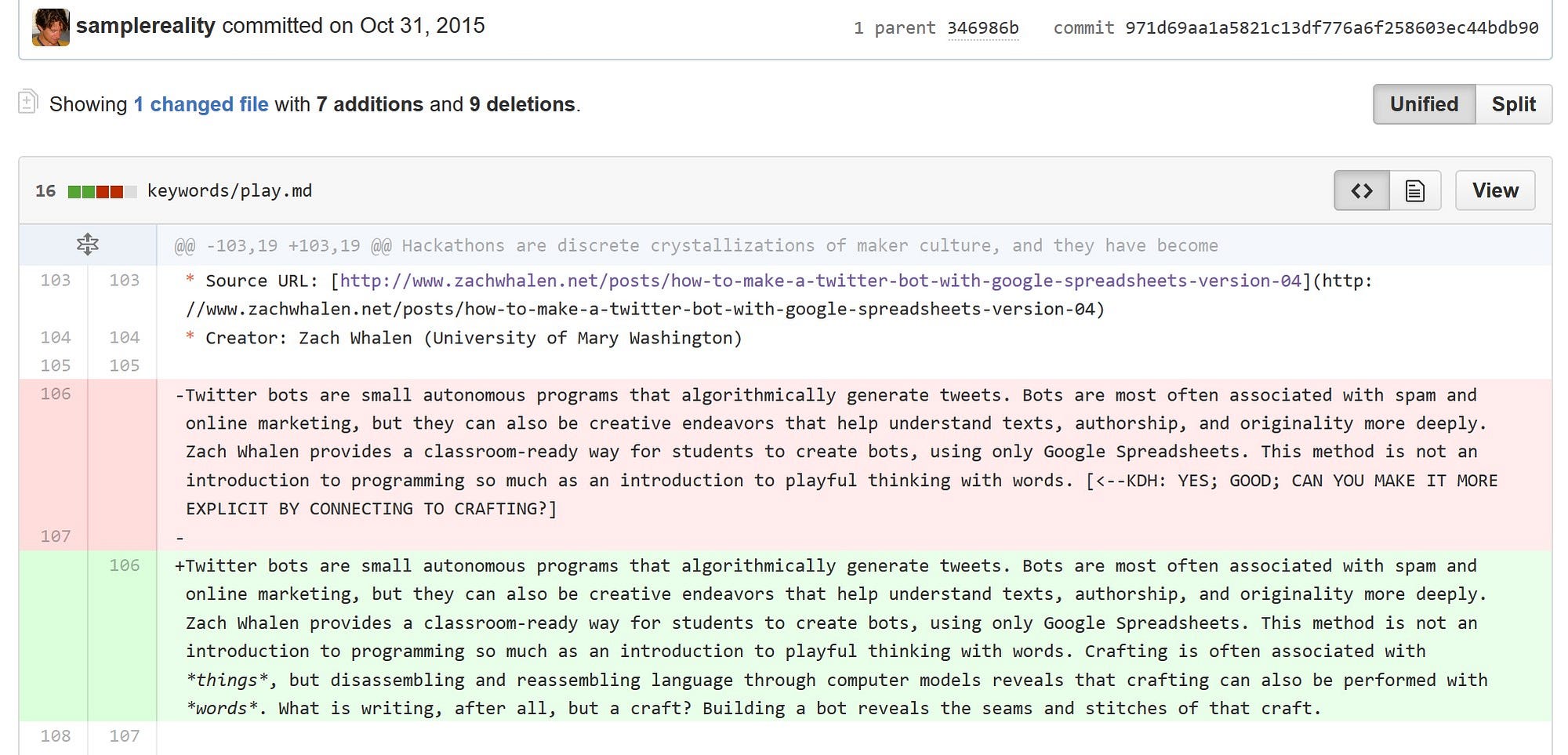Screen dimensions: 1568x755
Task: Click the hunk header starting @@ -103,19
Action: pos(696,245)
